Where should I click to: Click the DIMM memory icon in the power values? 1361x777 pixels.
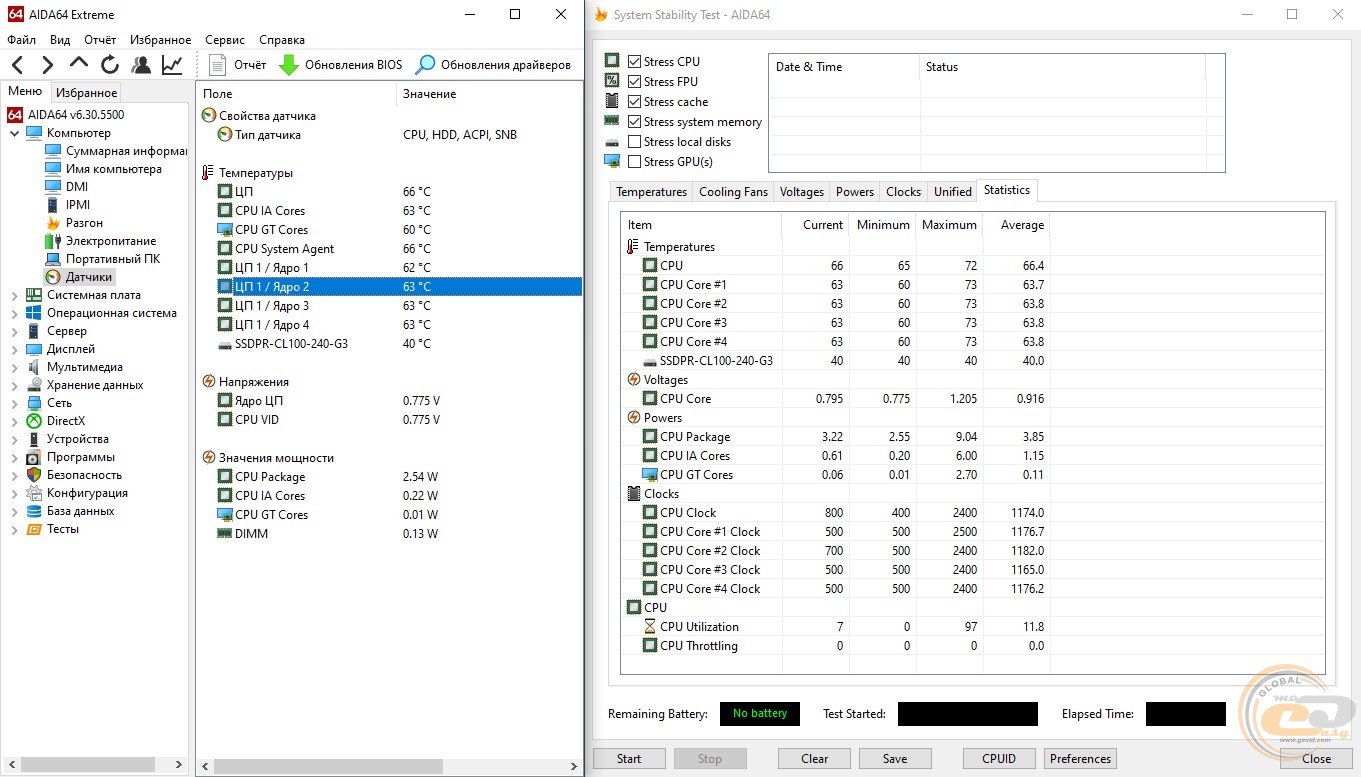[225, 534]
